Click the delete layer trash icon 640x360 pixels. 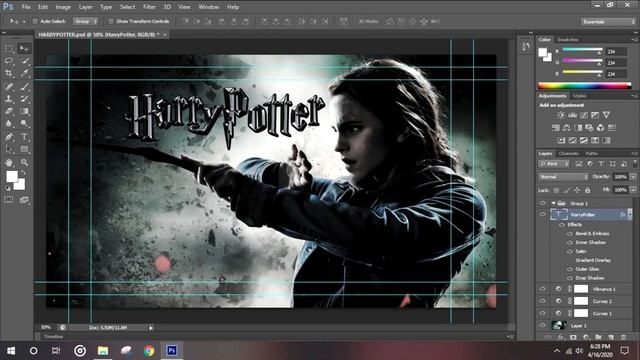(x=623, y=337)
